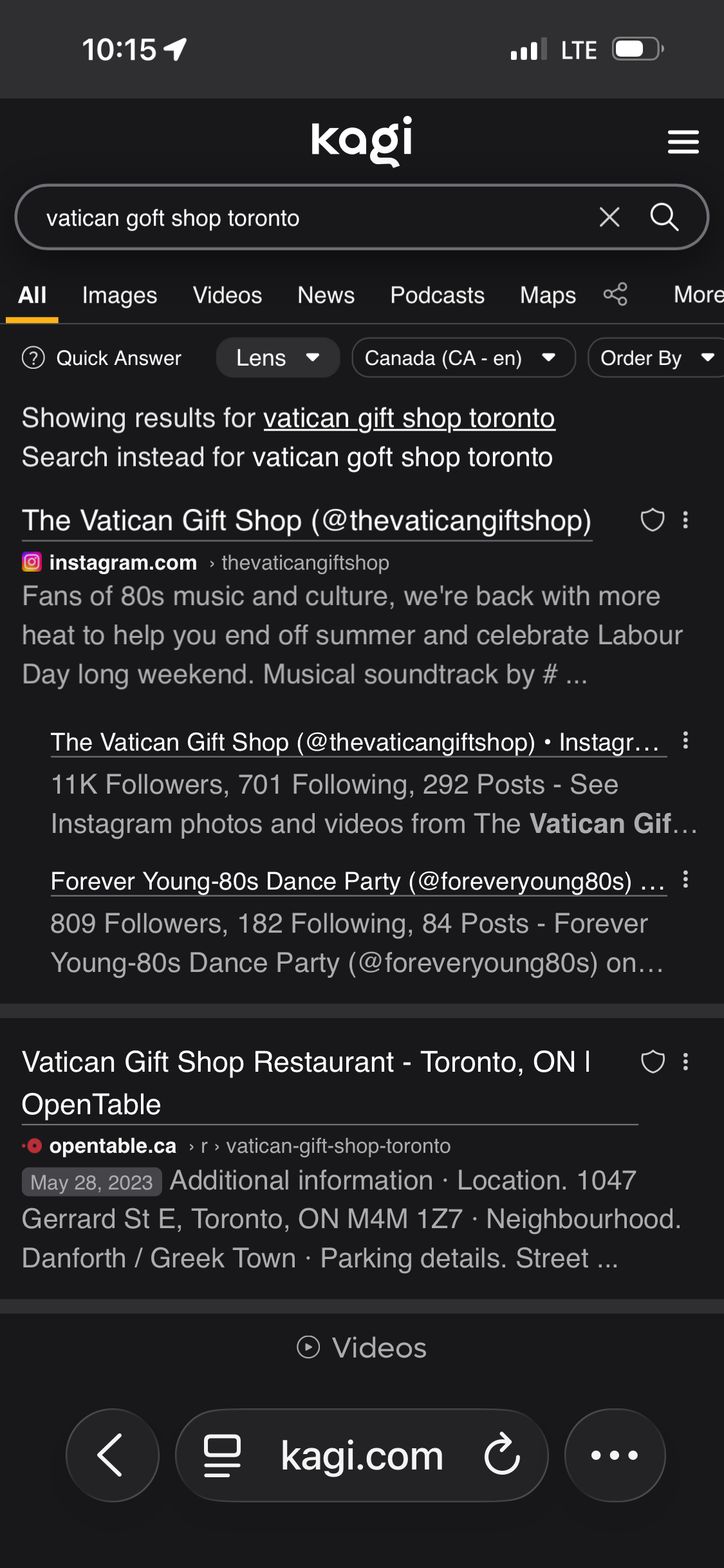This screenshot has height=1568, width=724.
Task: Open the Kagi hamburger menu
Action: (x=683, y=142)
